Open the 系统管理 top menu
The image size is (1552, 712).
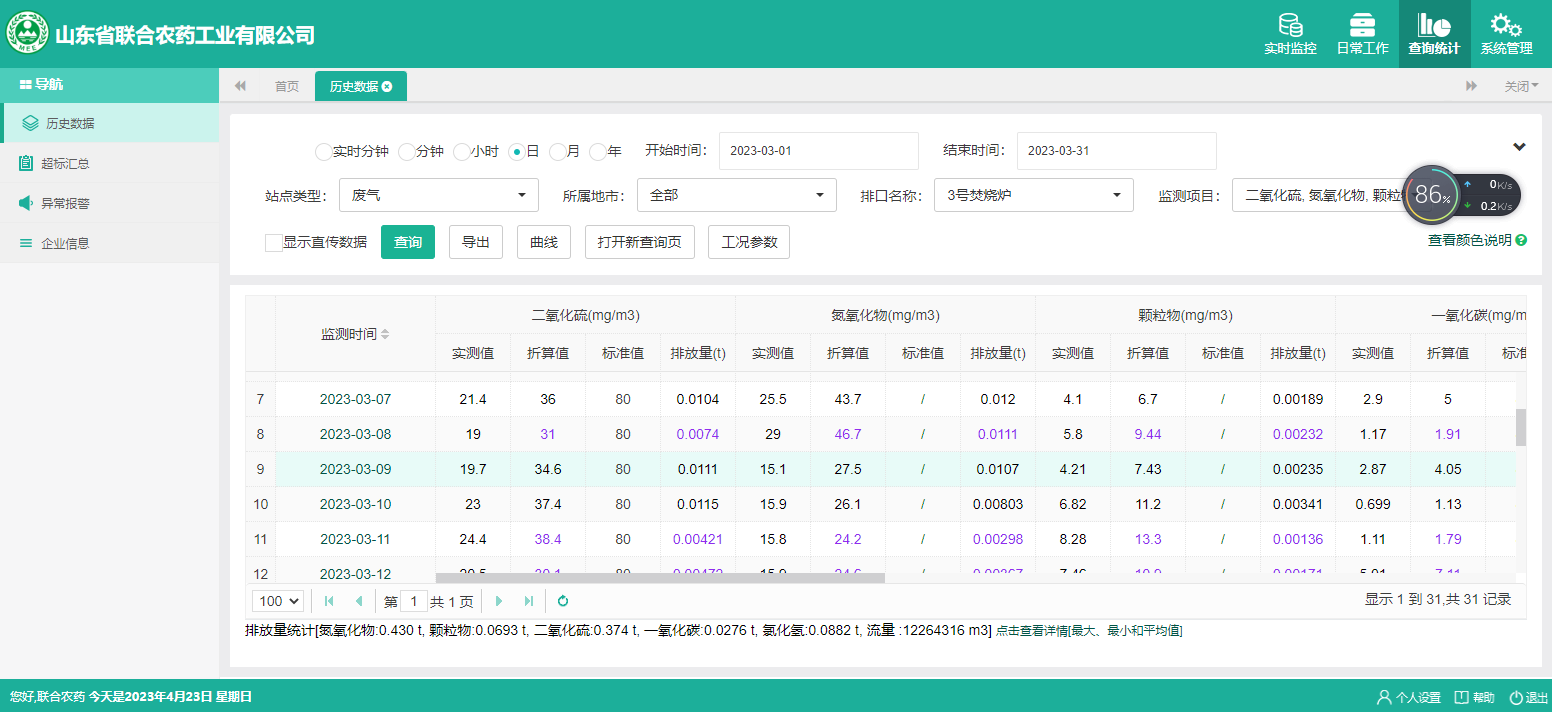[1506, 34]
